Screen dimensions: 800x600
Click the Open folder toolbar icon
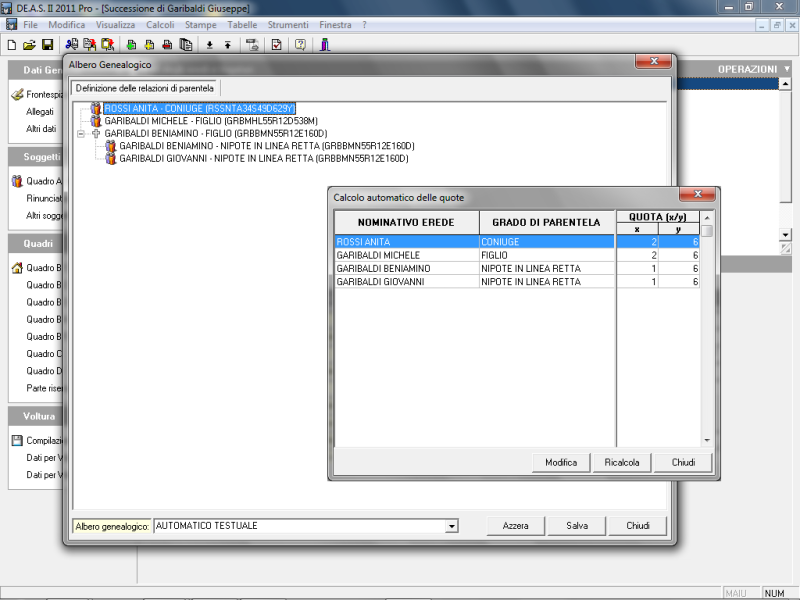point(29,44)
